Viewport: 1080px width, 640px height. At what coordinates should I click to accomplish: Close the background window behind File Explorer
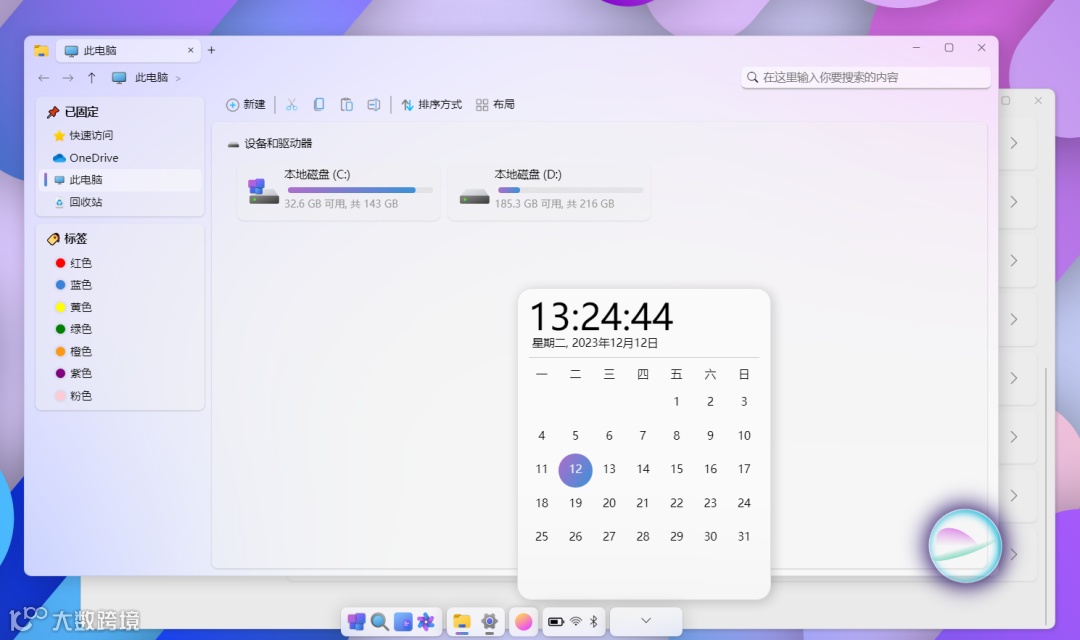(x=1038, y=101)
